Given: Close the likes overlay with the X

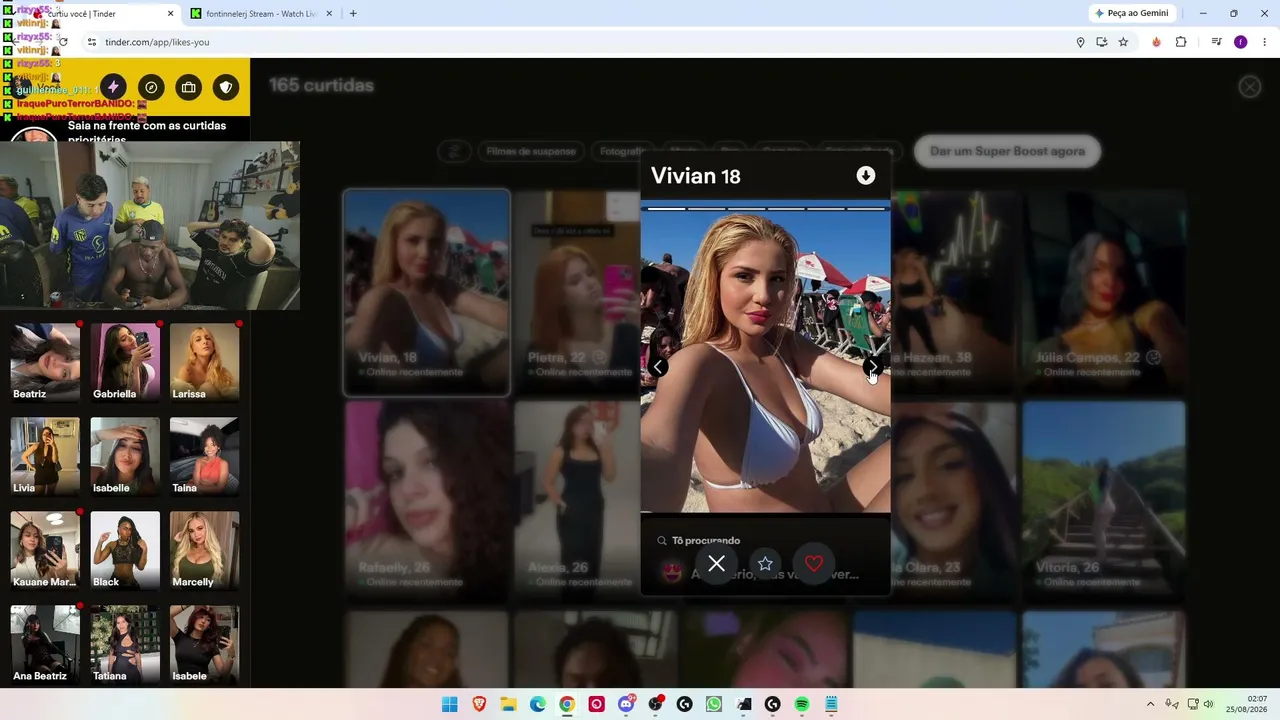Looking at the screenshot, I should tap(1250, 87).
